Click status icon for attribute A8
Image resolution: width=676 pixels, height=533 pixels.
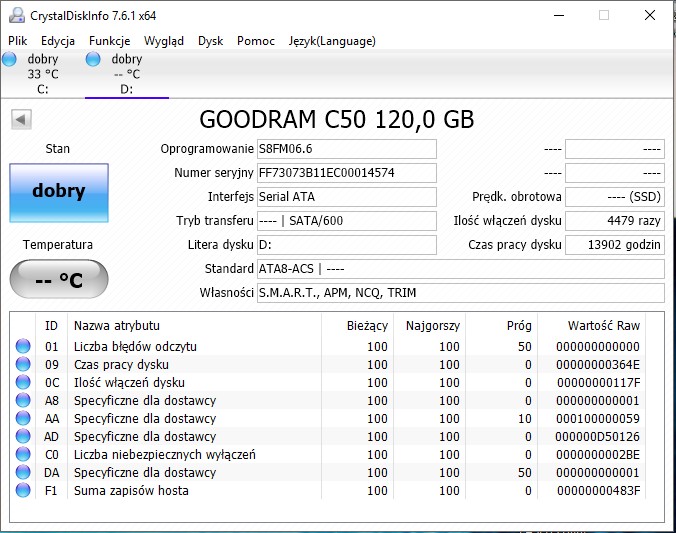23,400
